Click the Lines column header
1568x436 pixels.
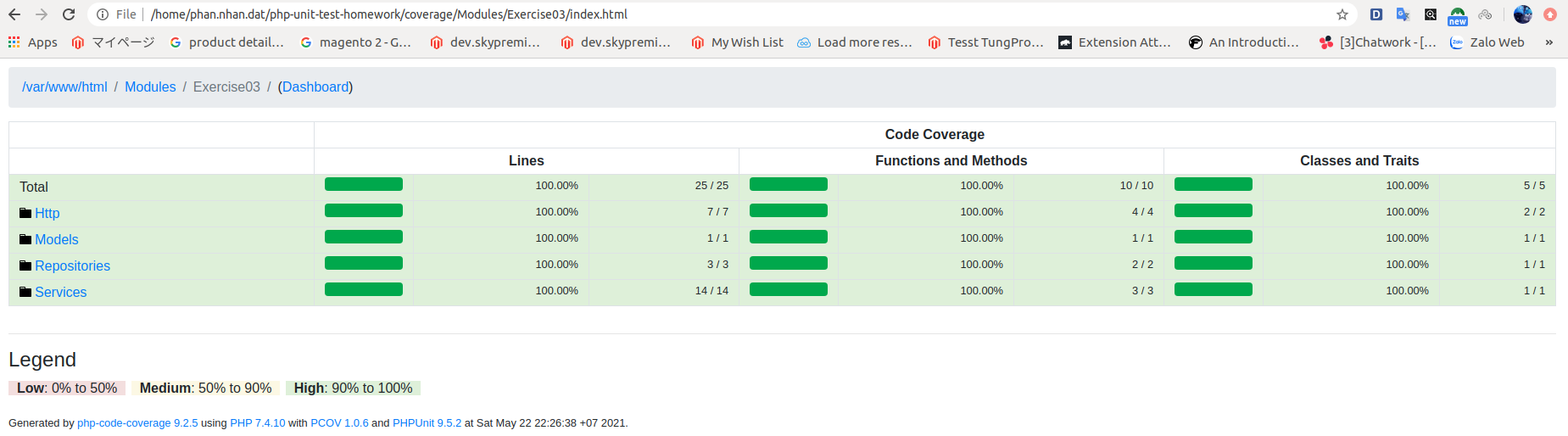[527, 160]
